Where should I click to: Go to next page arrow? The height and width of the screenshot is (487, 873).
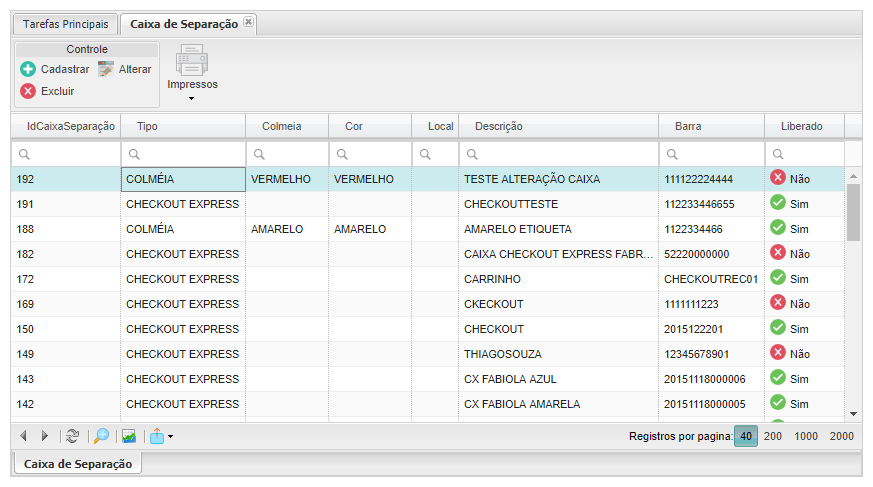[x=45, y=436]
